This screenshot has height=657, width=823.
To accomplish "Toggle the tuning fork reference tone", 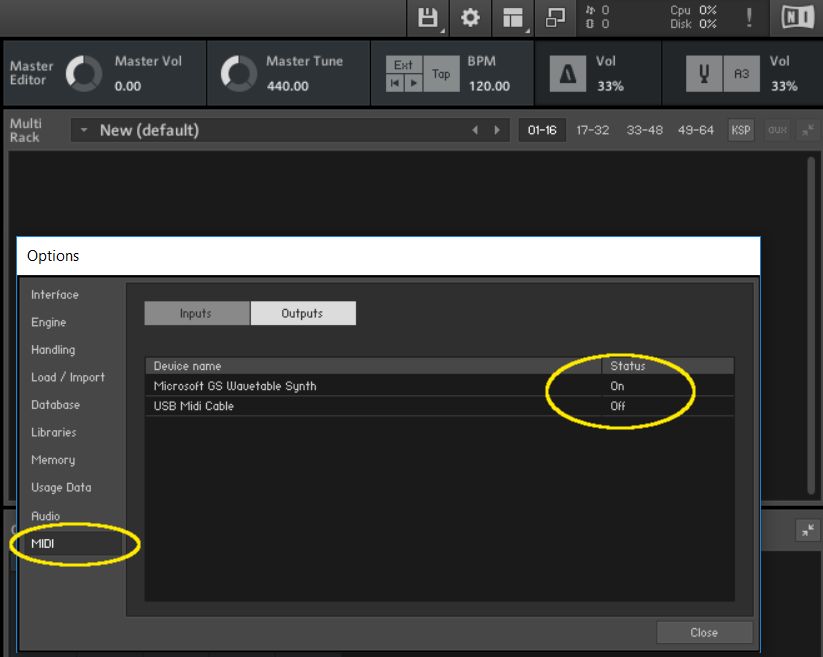I will tap(704, 74).
